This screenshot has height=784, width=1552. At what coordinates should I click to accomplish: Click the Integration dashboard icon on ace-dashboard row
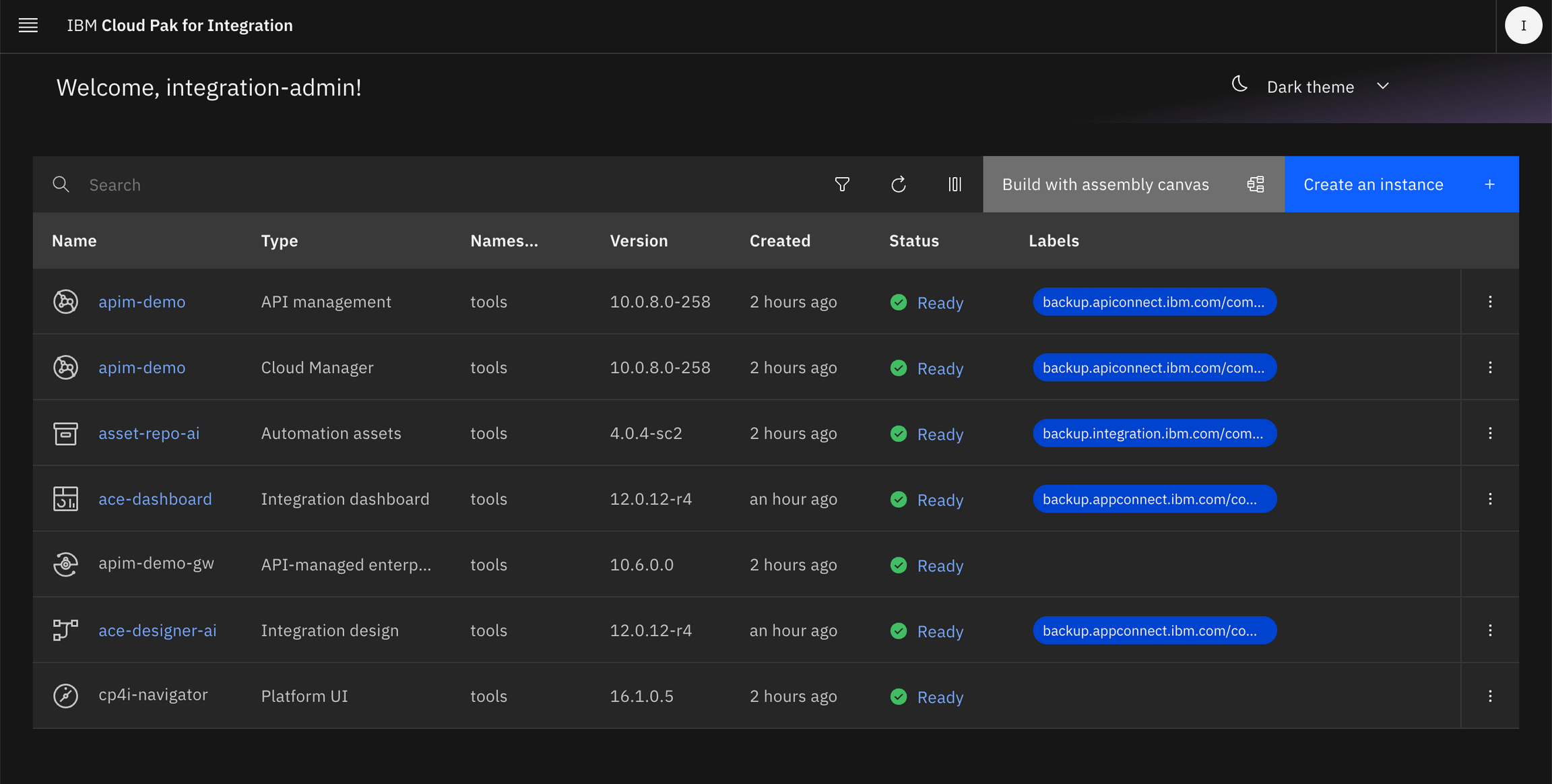[65, 498]
